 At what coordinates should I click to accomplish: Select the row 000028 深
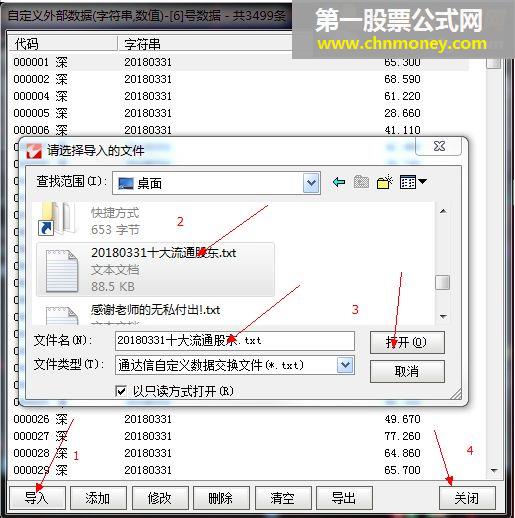[239, 453]
